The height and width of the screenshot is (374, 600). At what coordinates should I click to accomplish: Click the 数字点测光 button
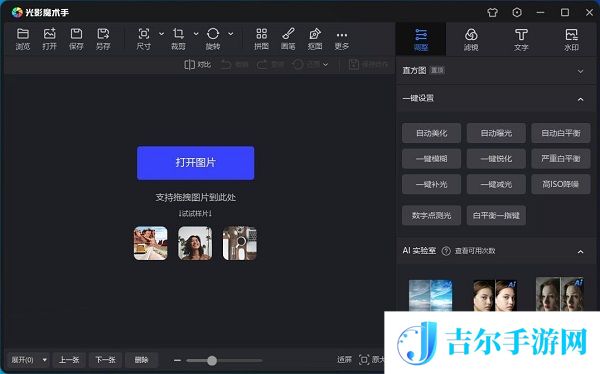coord(432,215)
